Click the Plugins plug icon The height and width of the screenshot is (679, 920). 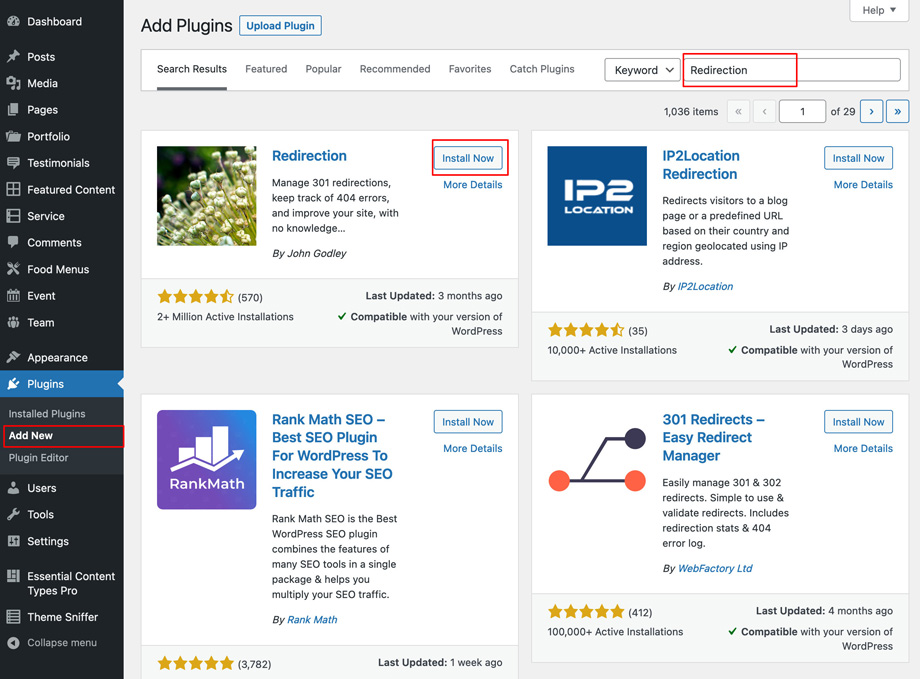coord(13,384)
